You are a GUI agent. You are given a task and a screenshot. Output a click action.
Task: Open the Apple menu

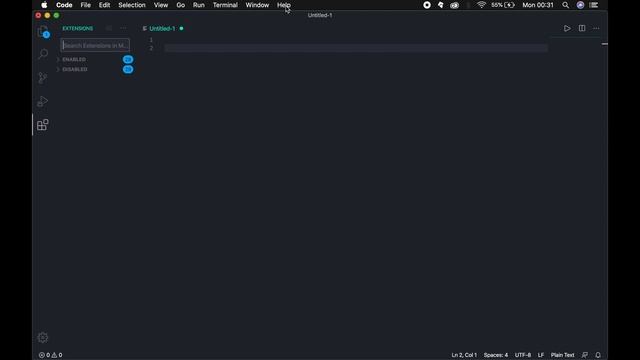tap(44, 5)
